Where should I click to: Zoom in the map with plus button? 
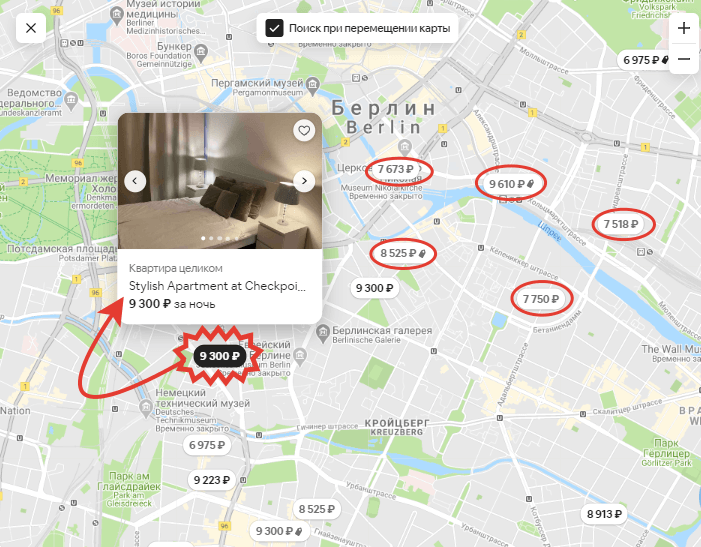684,28
